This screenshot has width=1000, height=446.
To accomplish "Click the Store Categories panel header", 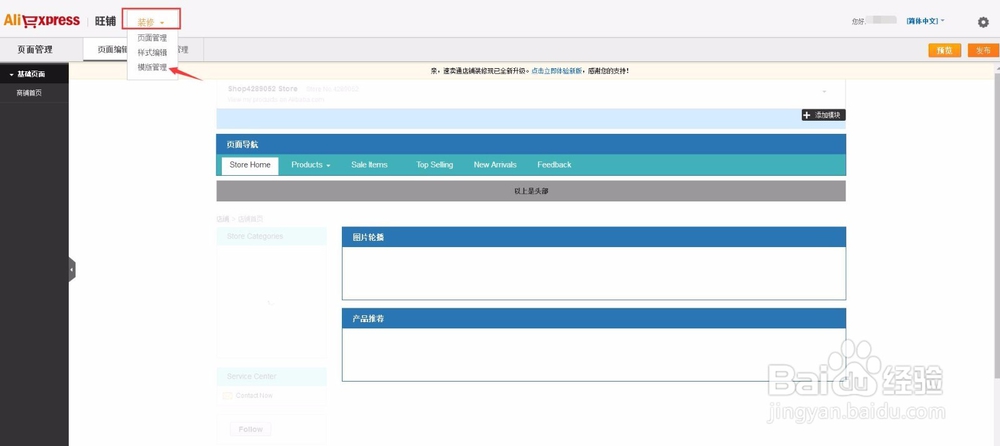I will coord(271,236).
